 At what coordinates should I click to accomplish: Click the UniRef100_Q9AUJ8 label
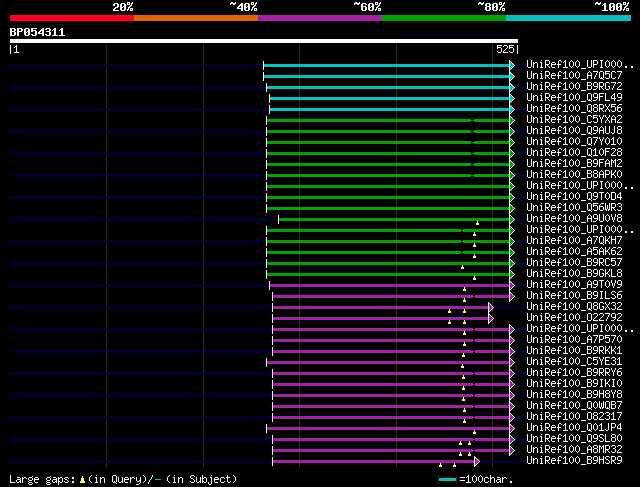coord(574,131)
